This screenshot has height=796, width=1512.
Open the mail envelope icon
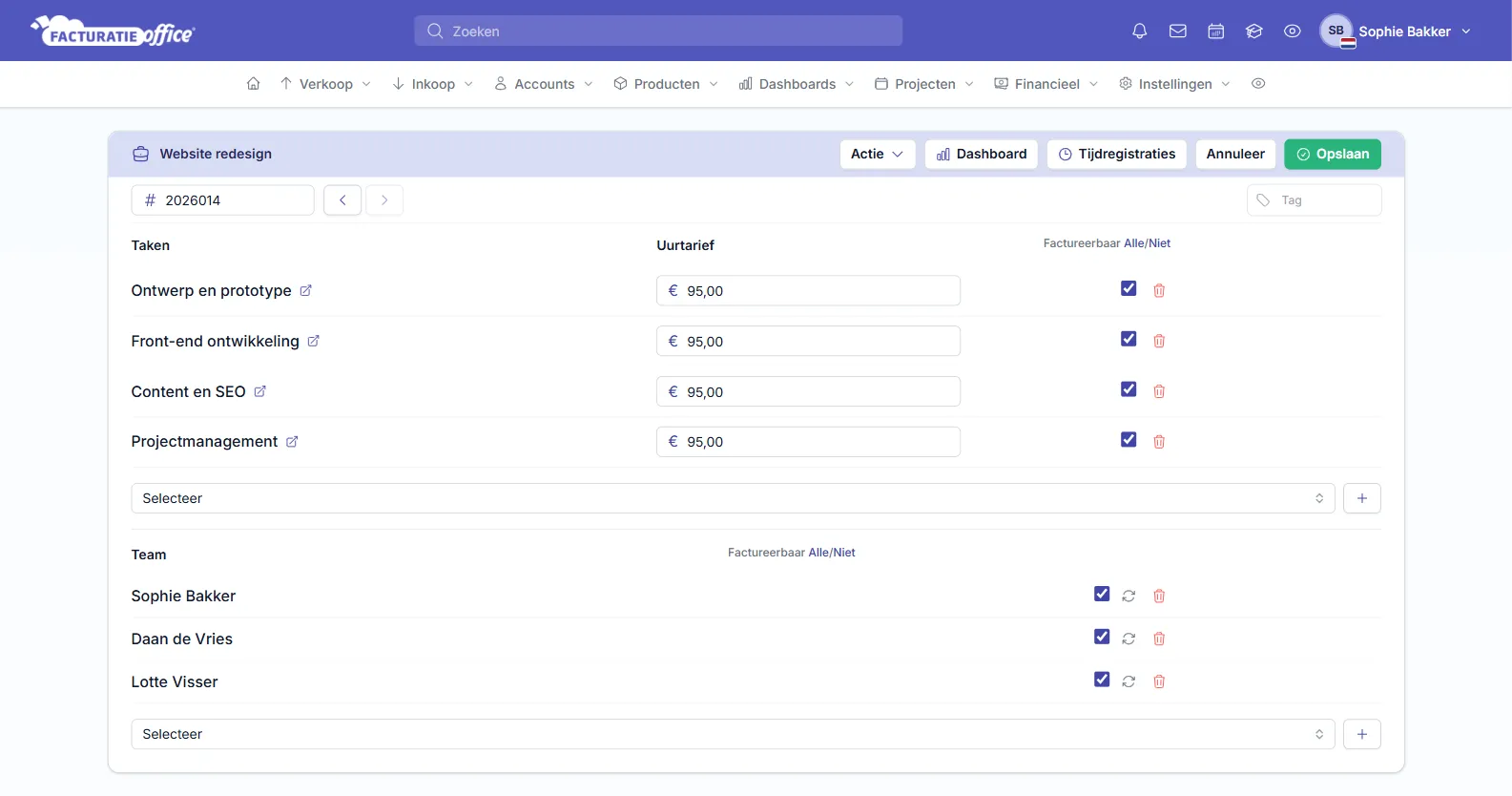[x=1177, y=31]
